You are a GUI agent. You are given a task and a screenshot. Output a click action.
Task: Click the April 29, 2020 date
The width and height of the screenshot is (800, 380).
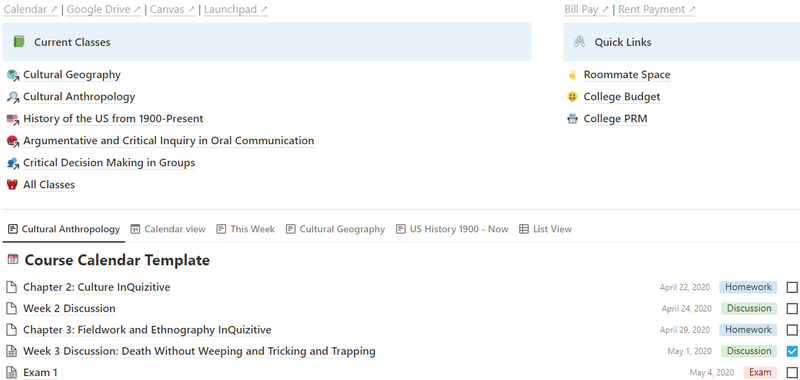click(685, 330)
